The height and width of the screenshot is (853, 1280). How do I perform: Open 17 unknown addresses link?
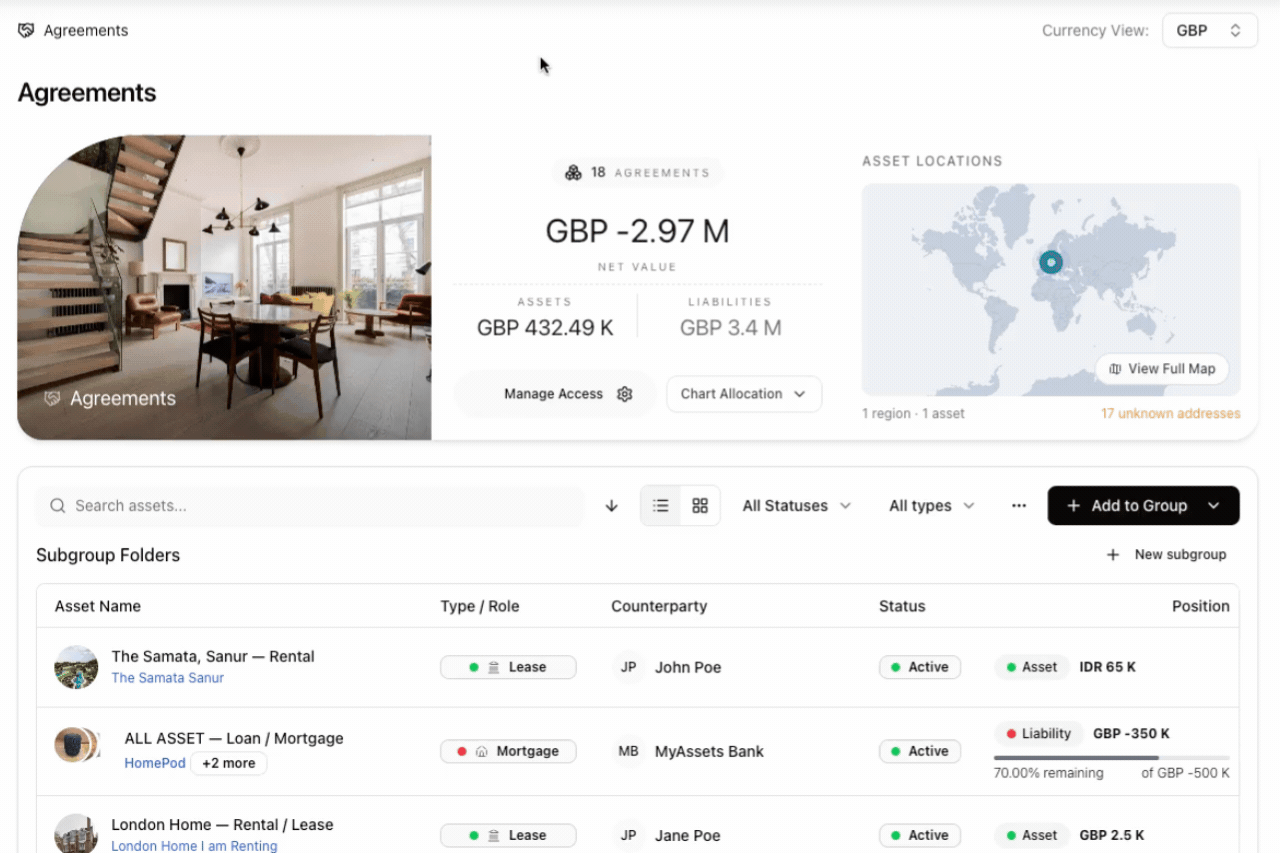click(x=1170, y=413)
